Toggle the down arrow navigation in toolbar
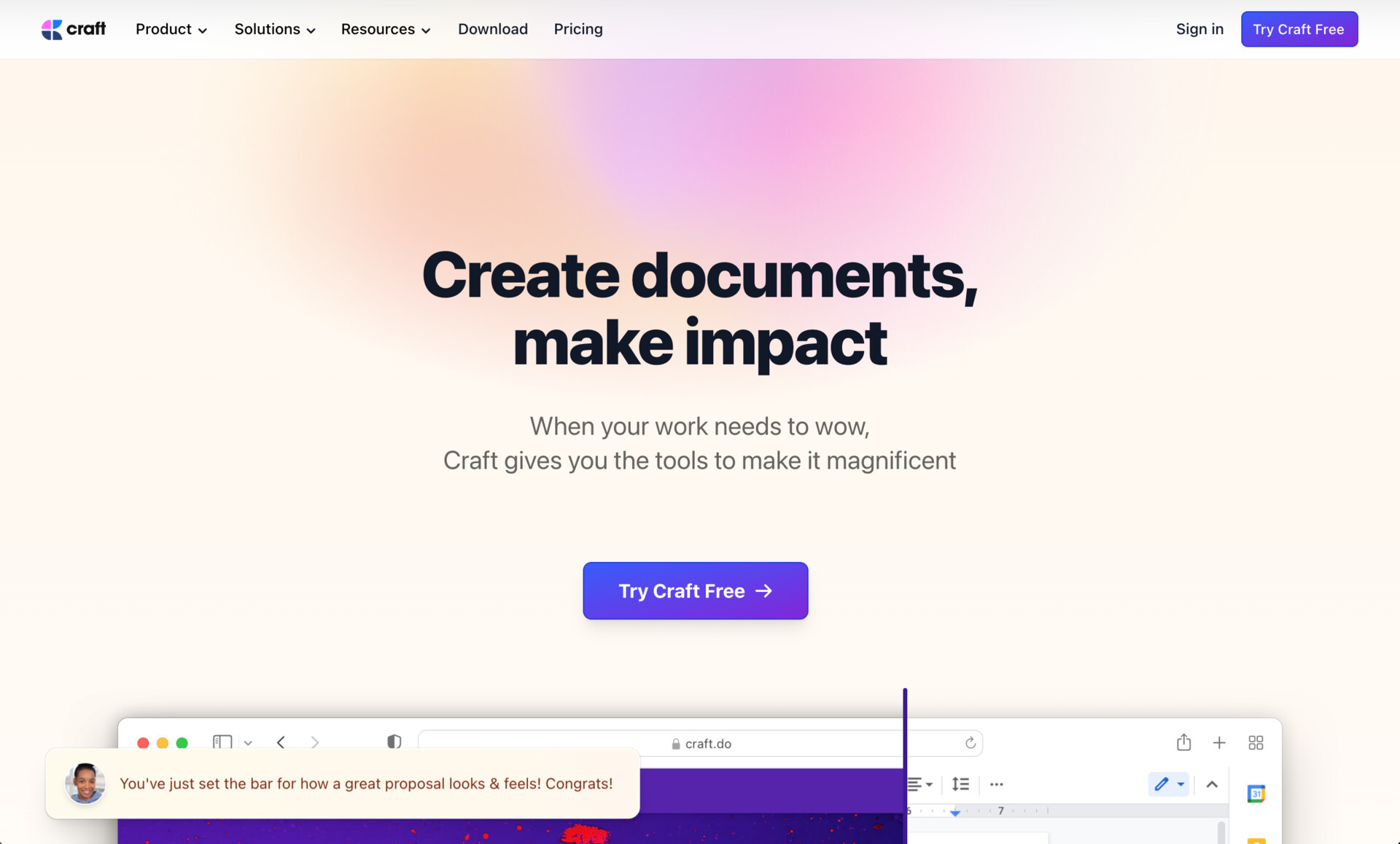 pyautogui.click(x=248, y=742)
